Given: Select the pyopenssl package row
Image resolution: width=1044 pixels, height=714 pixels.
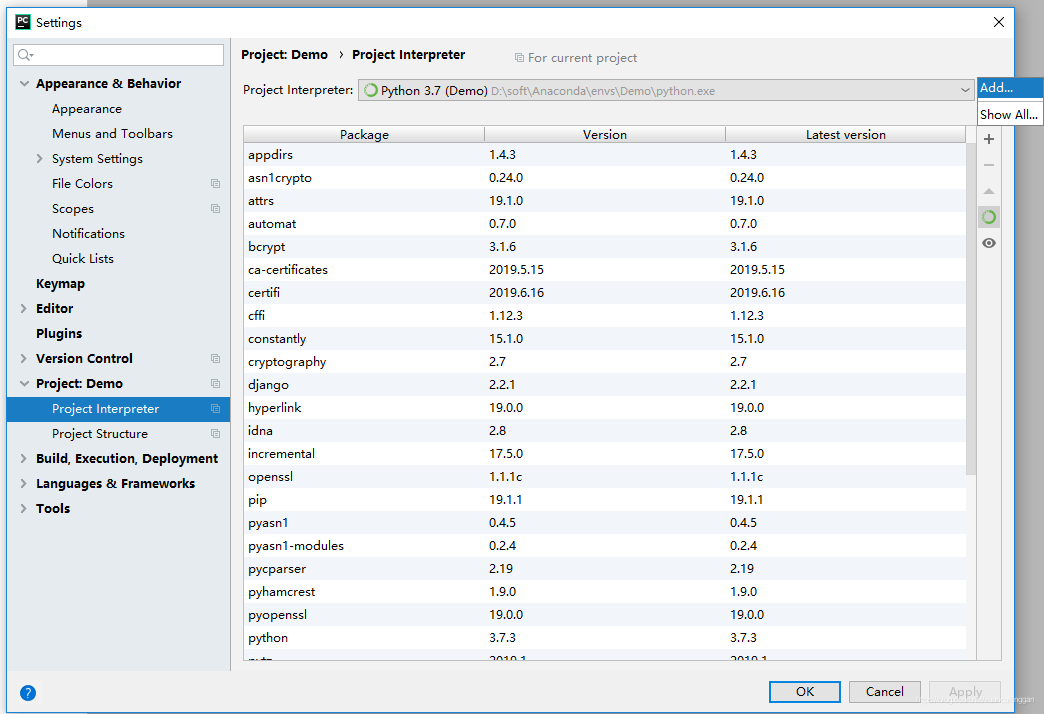Looking at the screenshot, I should click(x=605, y=615).
